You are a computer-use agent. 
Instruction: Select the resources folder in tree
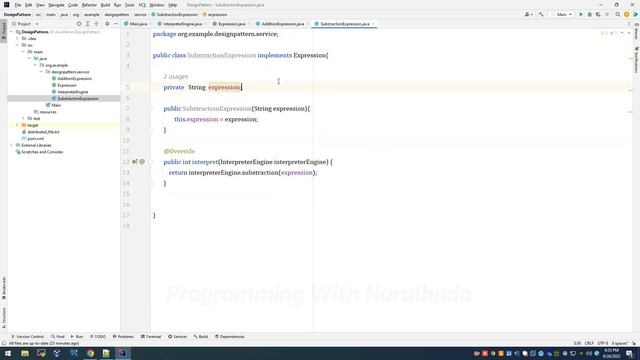click(x=48, y=112)
